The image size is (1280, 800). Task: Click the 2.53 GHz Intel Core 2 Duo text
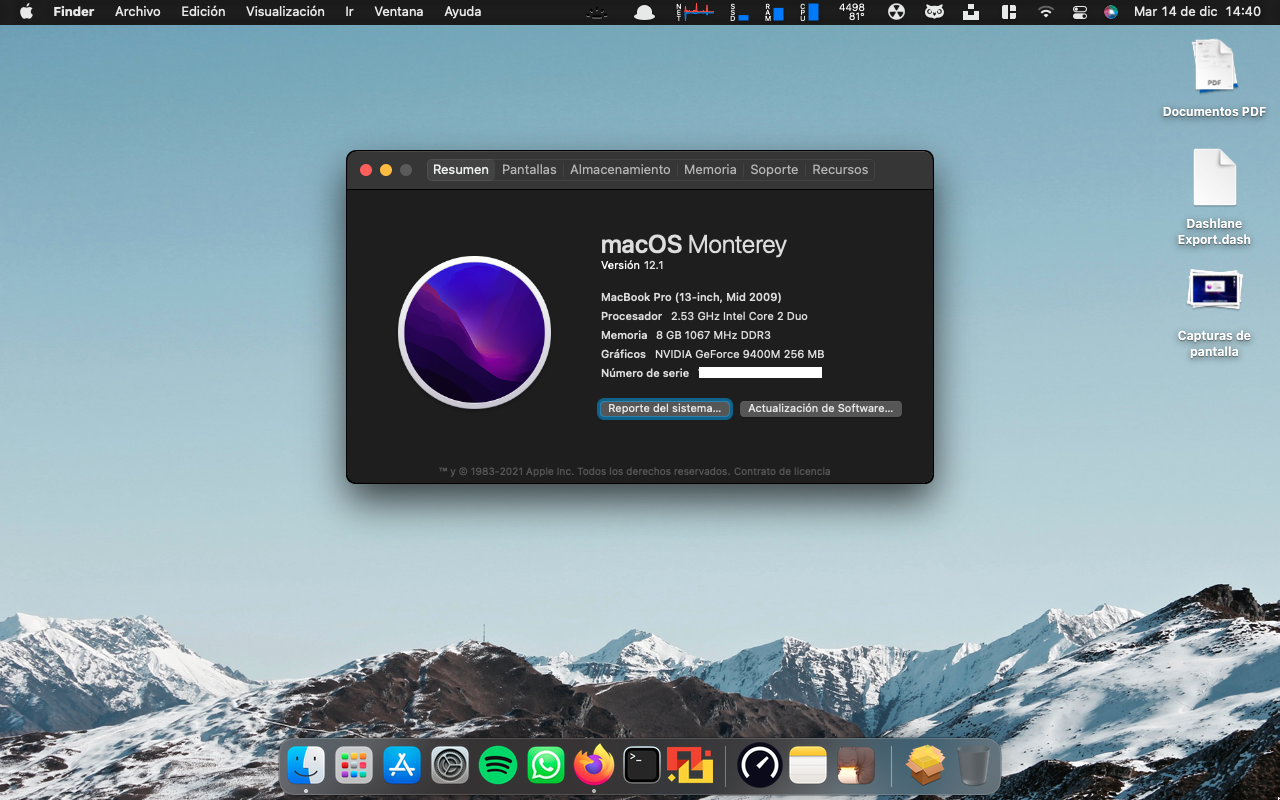click(x=739, y=316)
